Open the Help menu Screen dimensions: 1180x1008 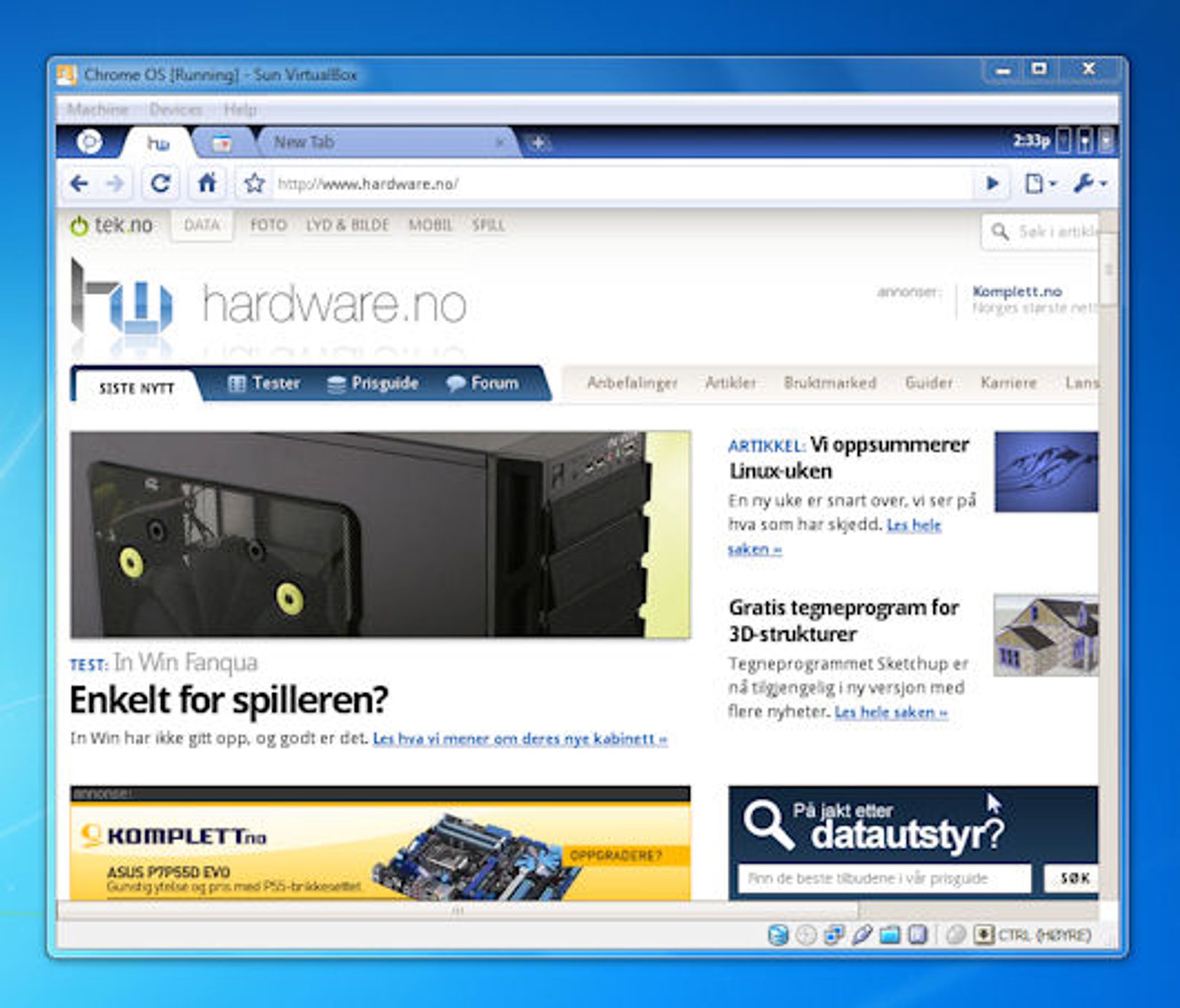(240, 109)
